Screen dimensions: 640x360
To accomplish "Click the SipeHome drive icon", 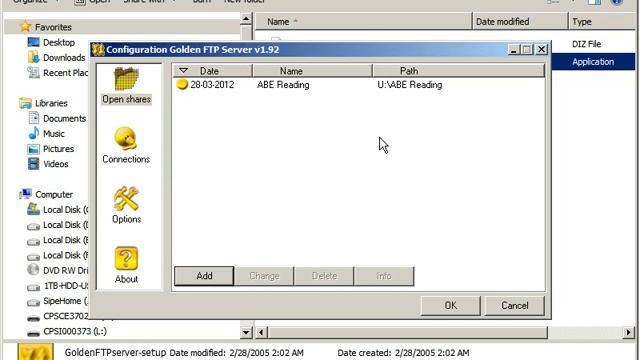I will [33, 302].
